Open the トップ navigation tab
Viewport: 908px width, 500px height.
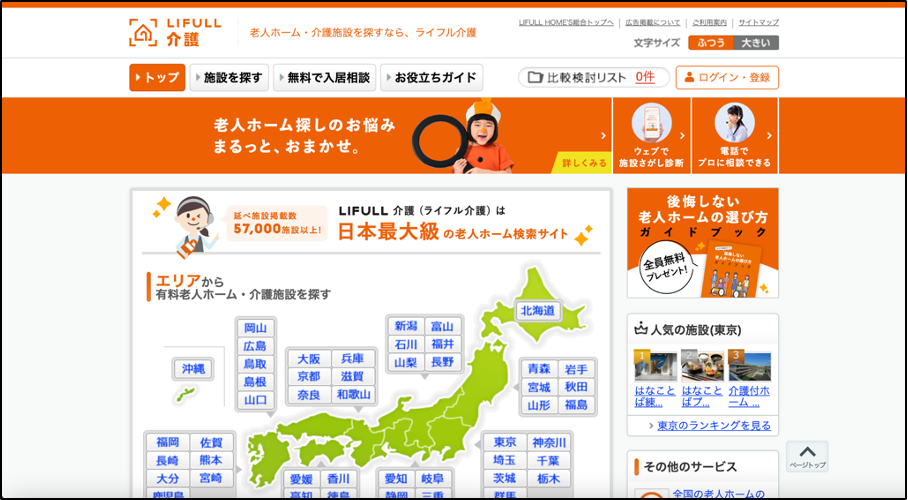click(157, 78)
